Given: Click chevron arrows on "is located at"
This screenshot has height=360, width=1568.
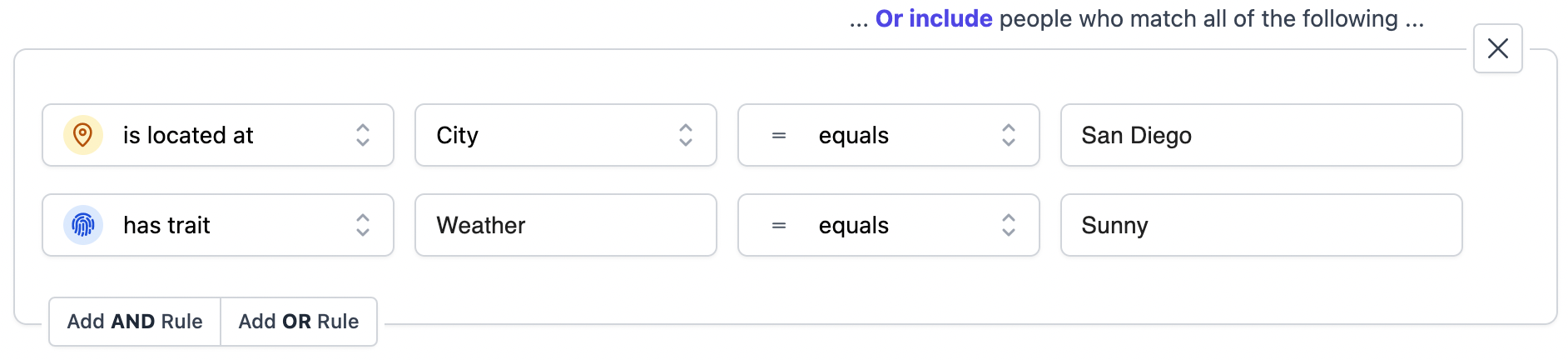Looking at the screenshot, I should click(x=363, y=135).
